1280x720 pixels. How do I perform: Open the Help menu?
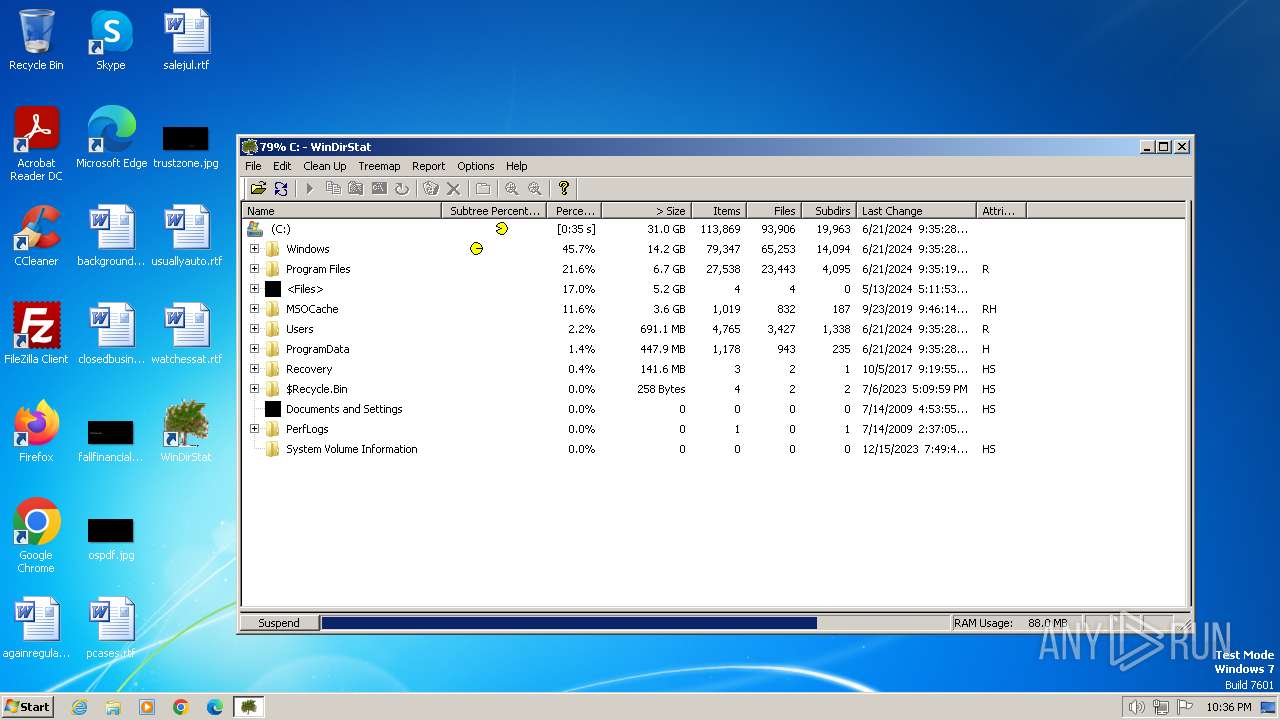(x=516, y=166)
